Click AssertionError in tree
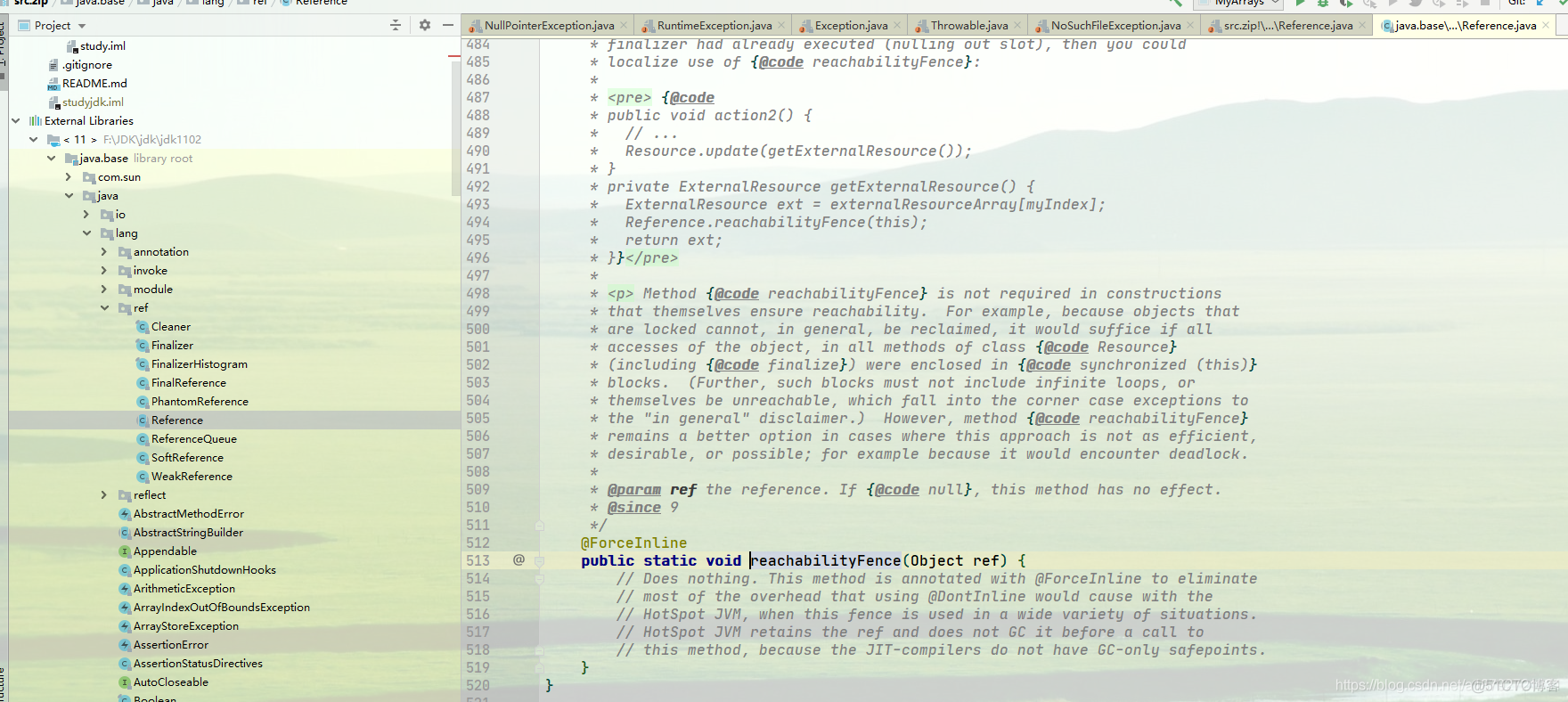The width and height of the screenshot is (1568, 702). 171,645
